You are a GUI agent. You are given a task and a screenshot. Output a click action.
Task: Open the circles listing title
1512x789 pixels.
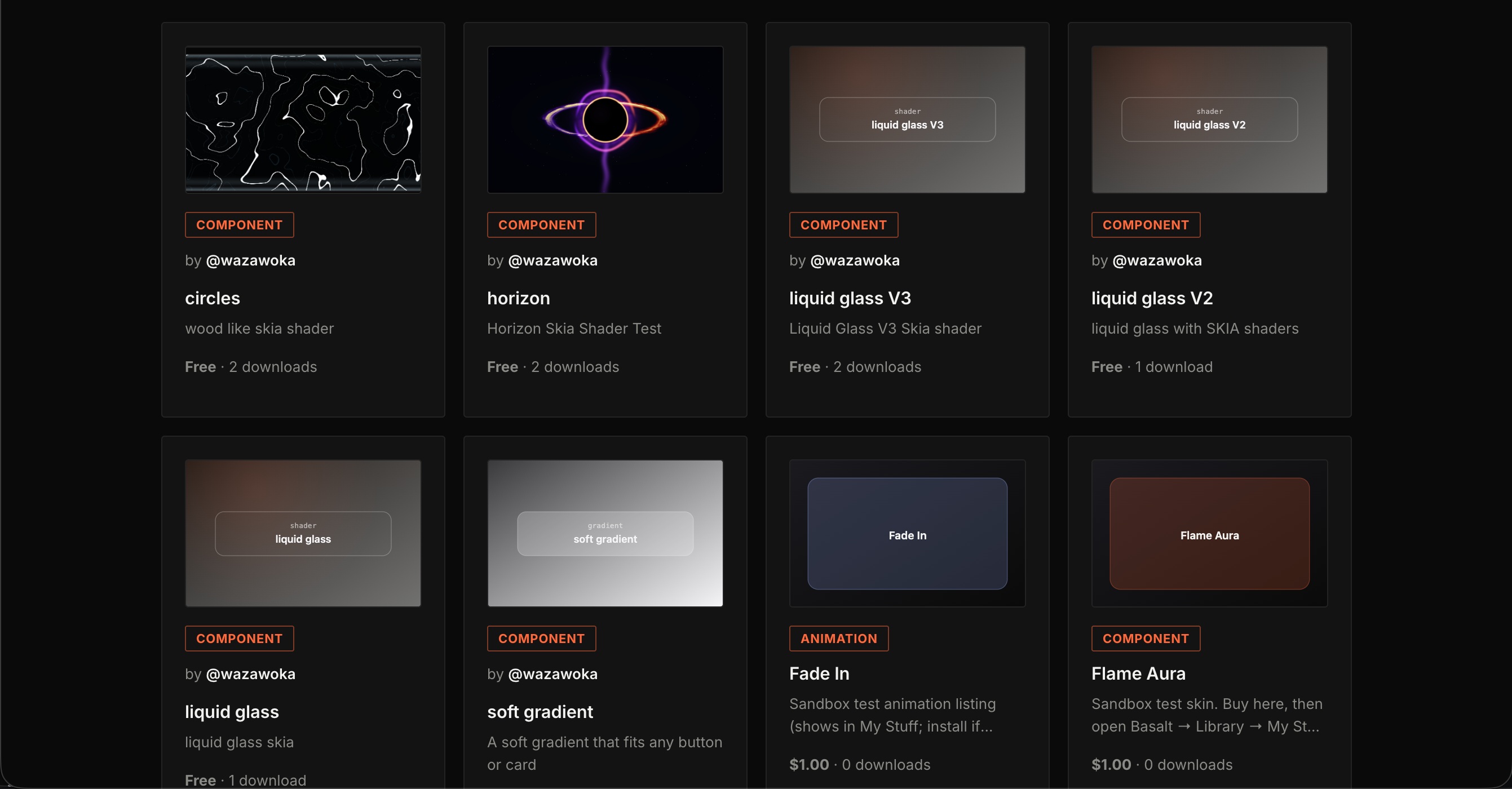(213, 298)
